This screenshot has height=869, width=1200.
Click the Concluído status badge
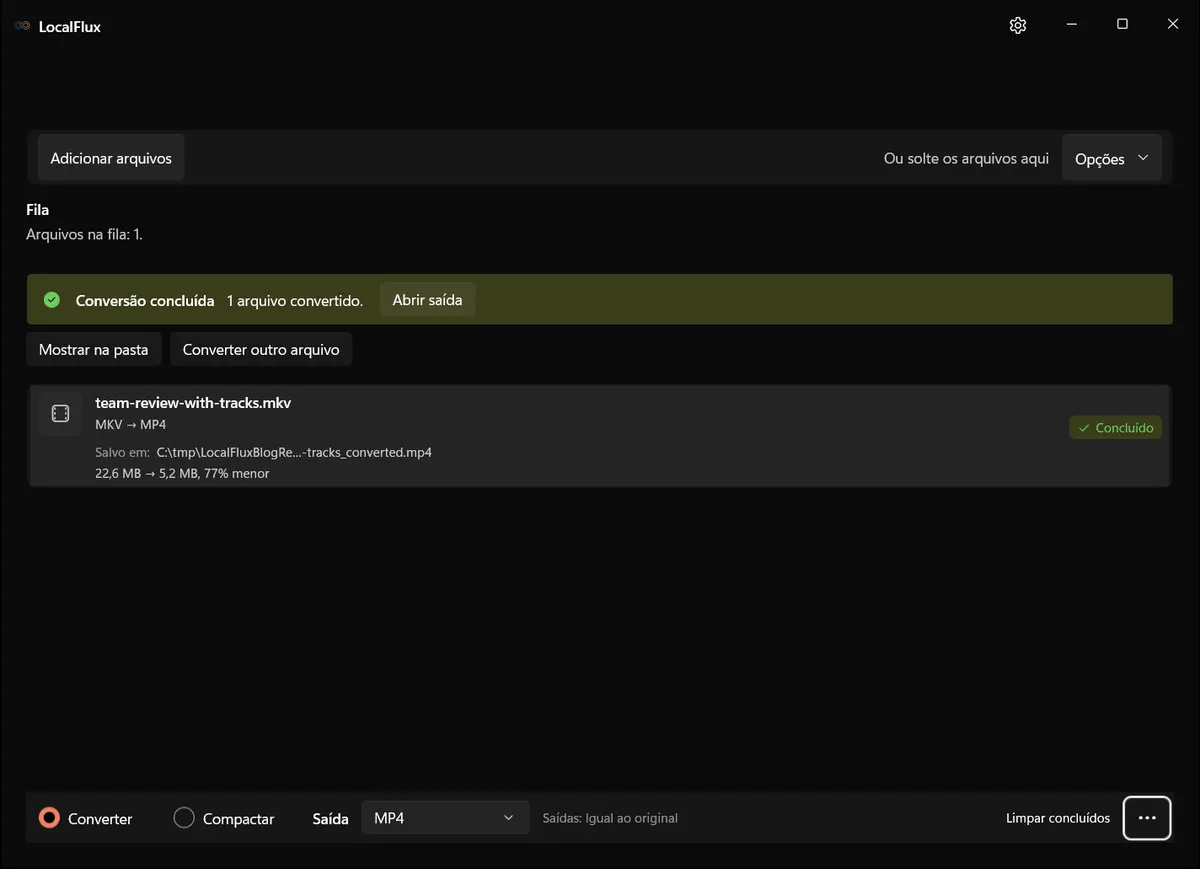1116,428
